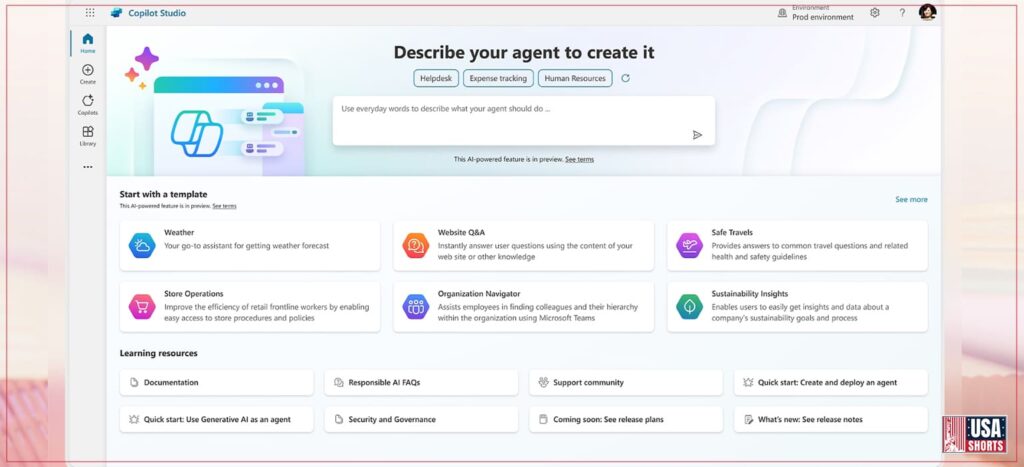The image size is (1024, 467).
Task: Open the Weather template card
Action: click(x=249, y=246)
